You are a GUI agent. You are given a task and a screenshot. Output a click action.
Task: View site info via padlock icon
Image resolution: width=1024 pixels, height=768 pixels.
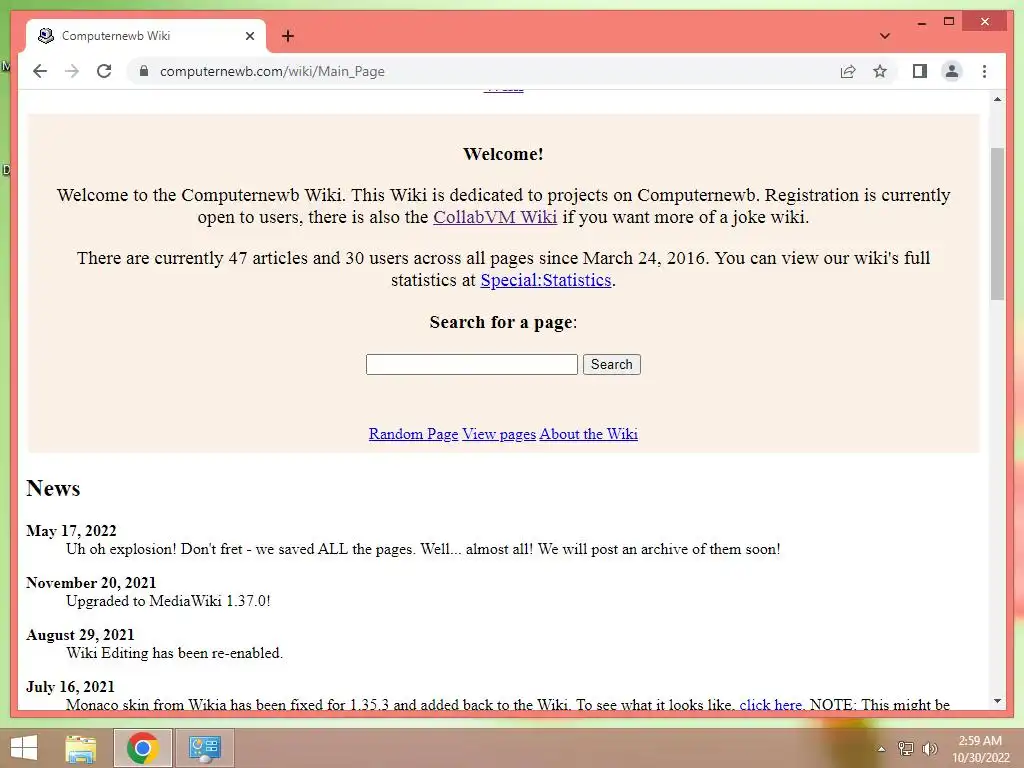tap(144, 71)
